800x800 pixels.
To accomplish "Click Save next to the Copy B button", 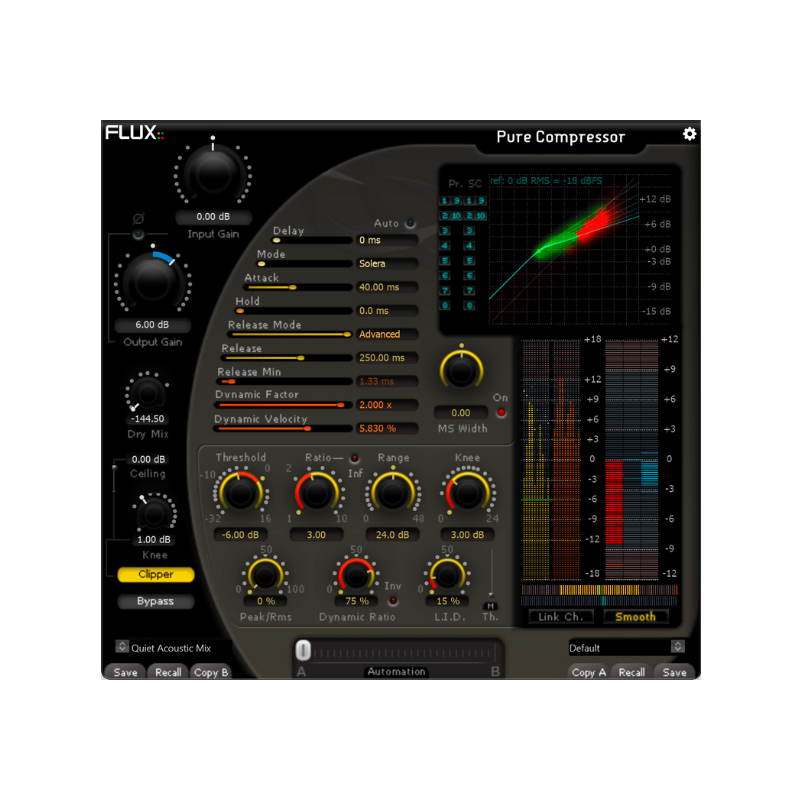I will [126, 672].
